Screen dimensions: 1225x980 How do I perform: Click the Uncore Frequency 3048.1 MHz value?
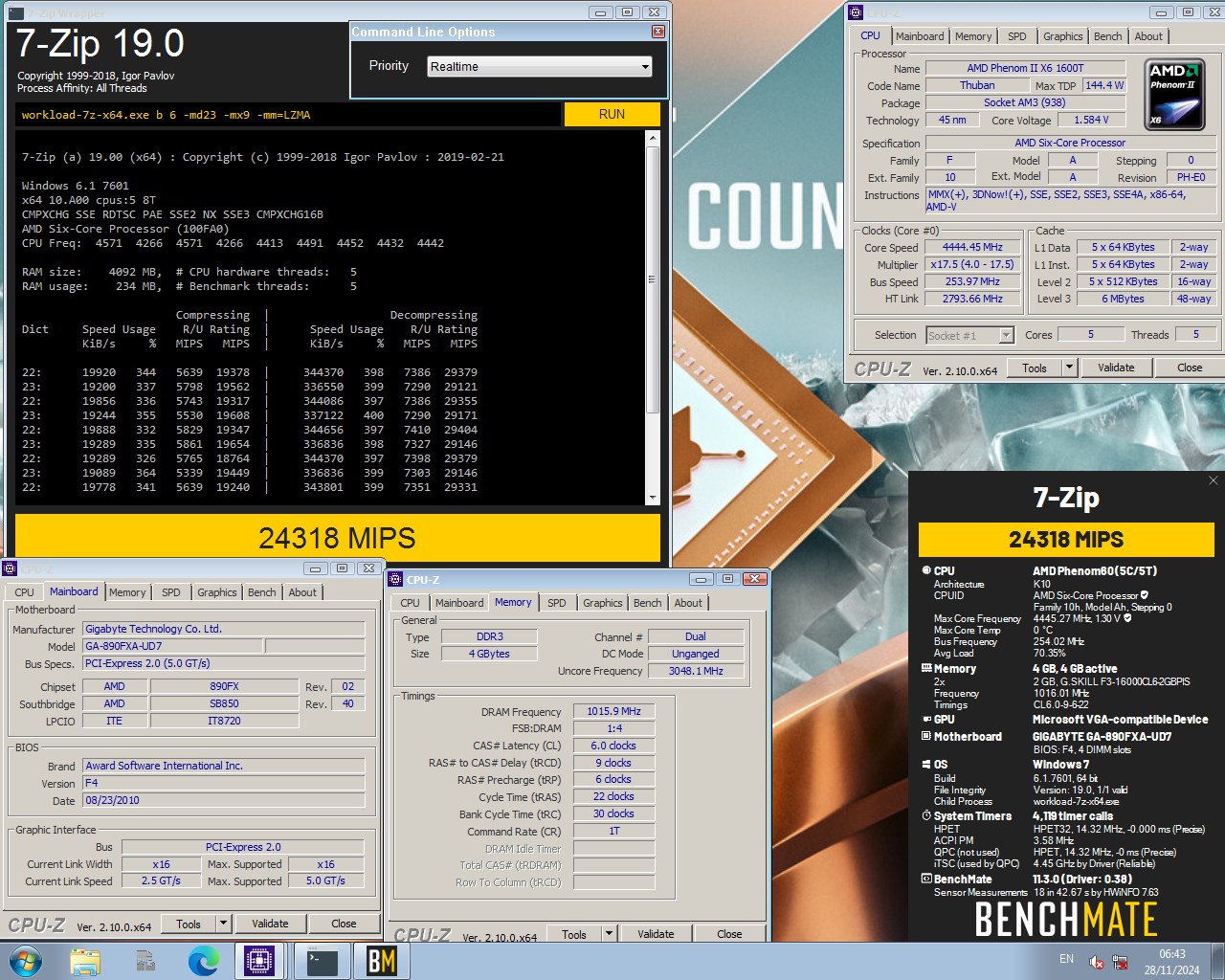coord(696,671)
